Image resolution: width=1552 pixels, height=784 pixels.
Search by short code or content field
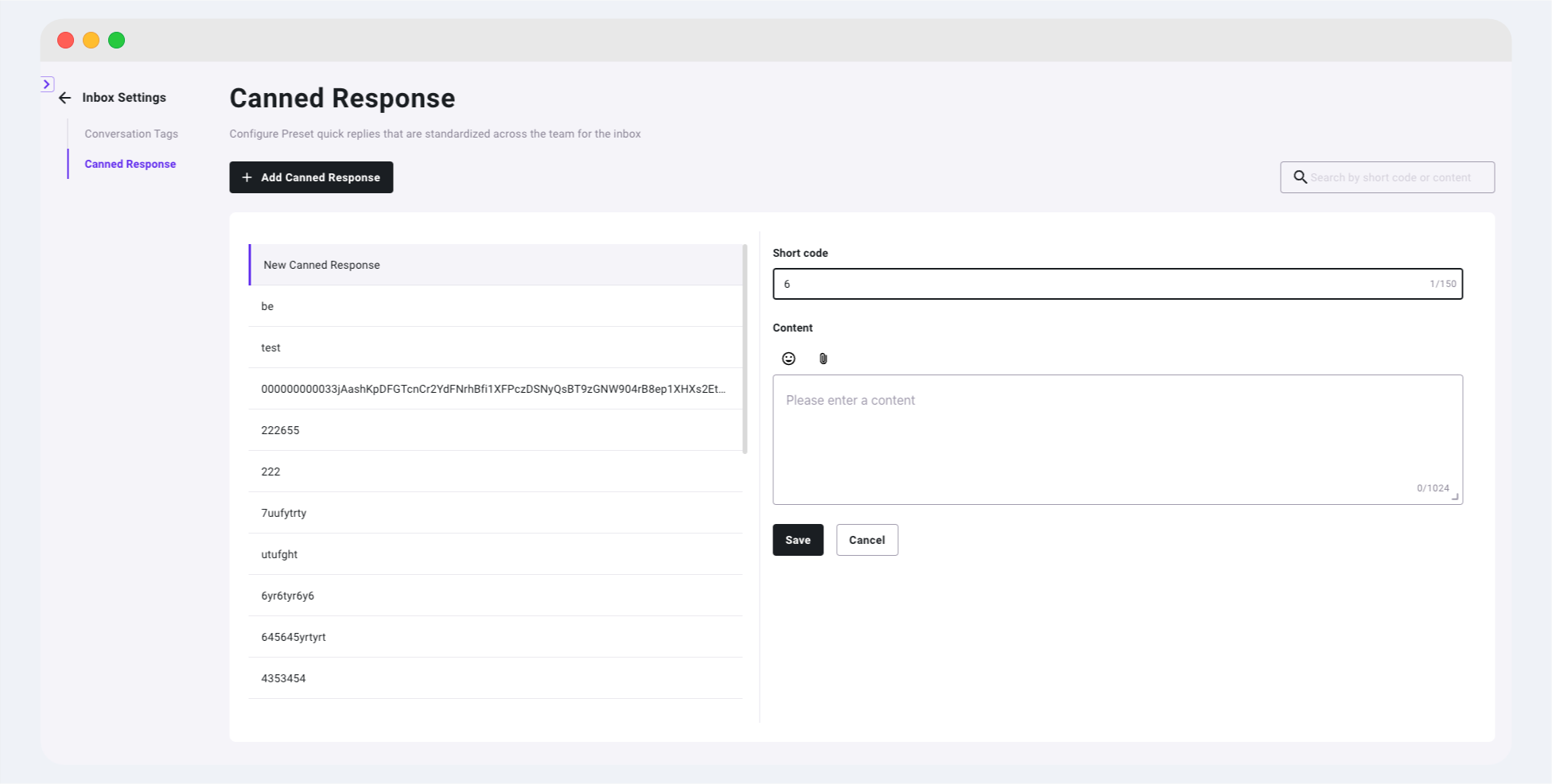1396,177
